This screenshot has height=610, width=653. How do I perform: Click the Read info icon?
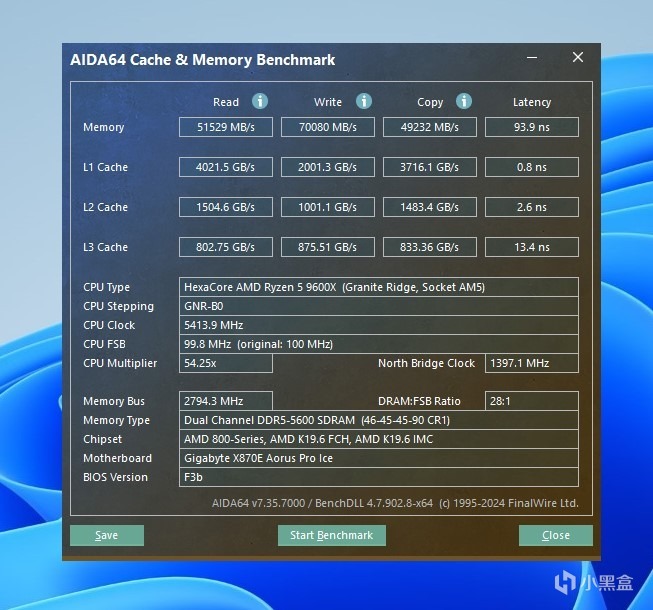tap(260, 101)
